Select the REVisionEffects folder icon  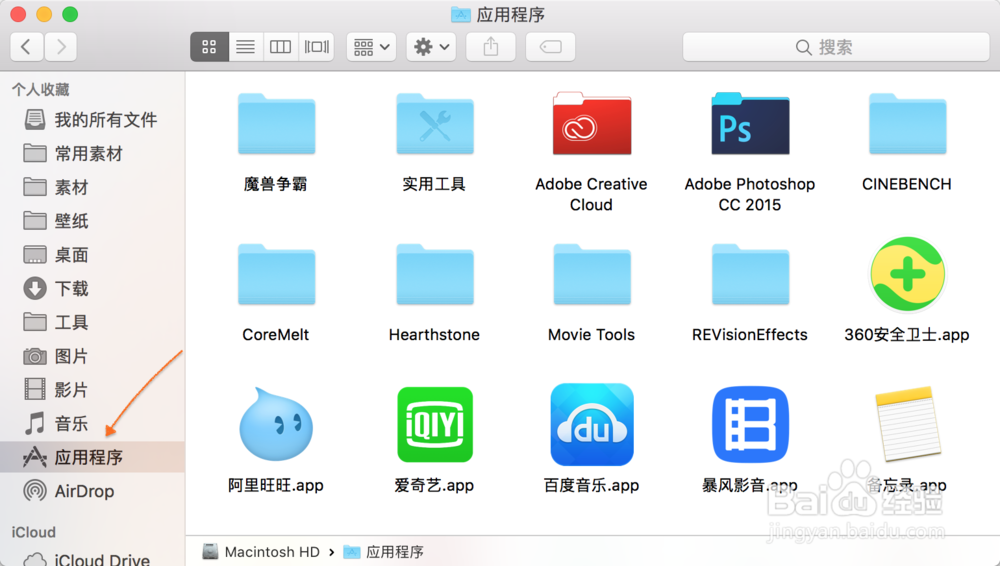click(750, 274)
